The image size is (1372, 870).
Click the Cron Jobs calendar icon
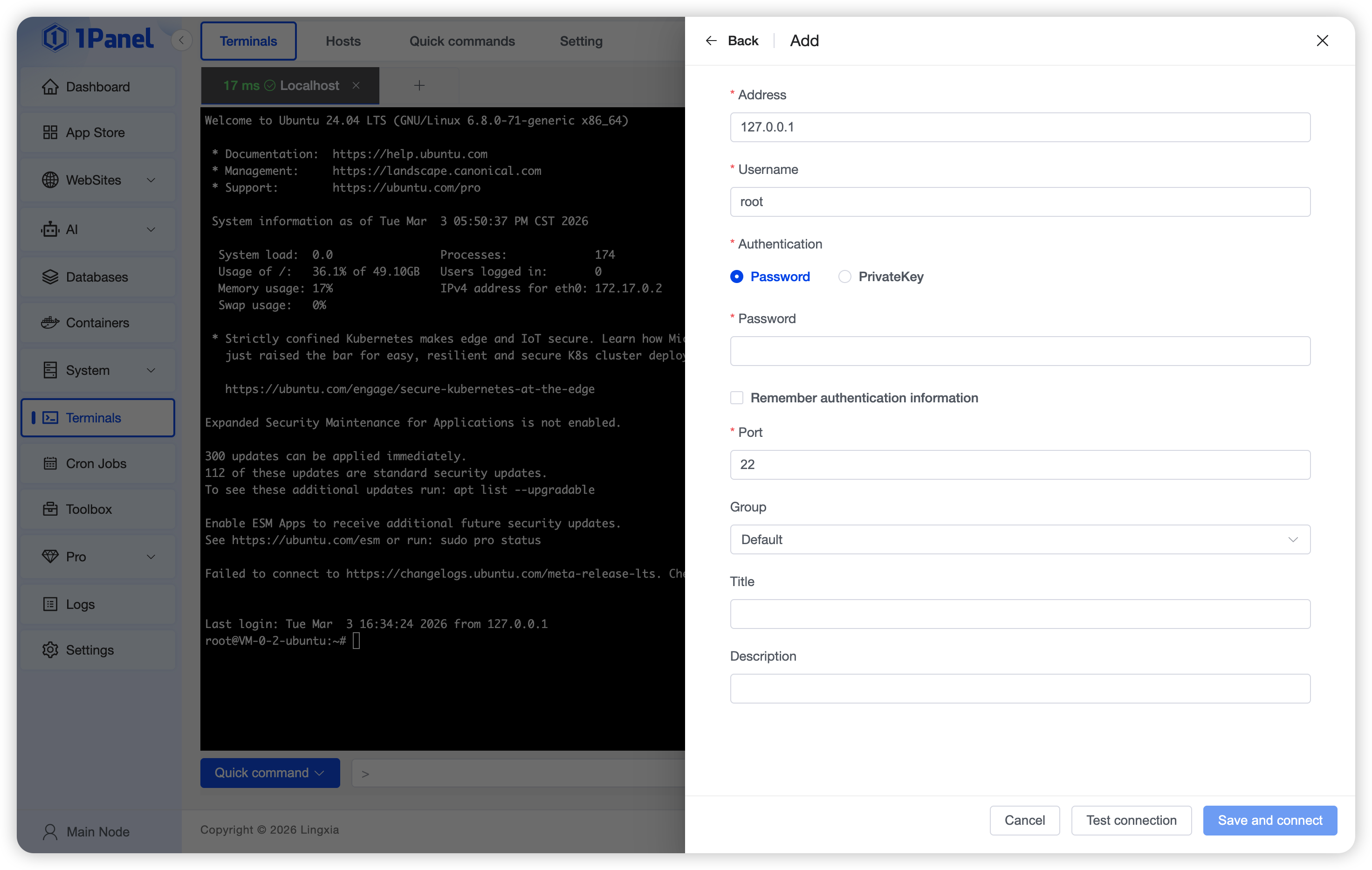pyautogui.click(x=50, y=463)
